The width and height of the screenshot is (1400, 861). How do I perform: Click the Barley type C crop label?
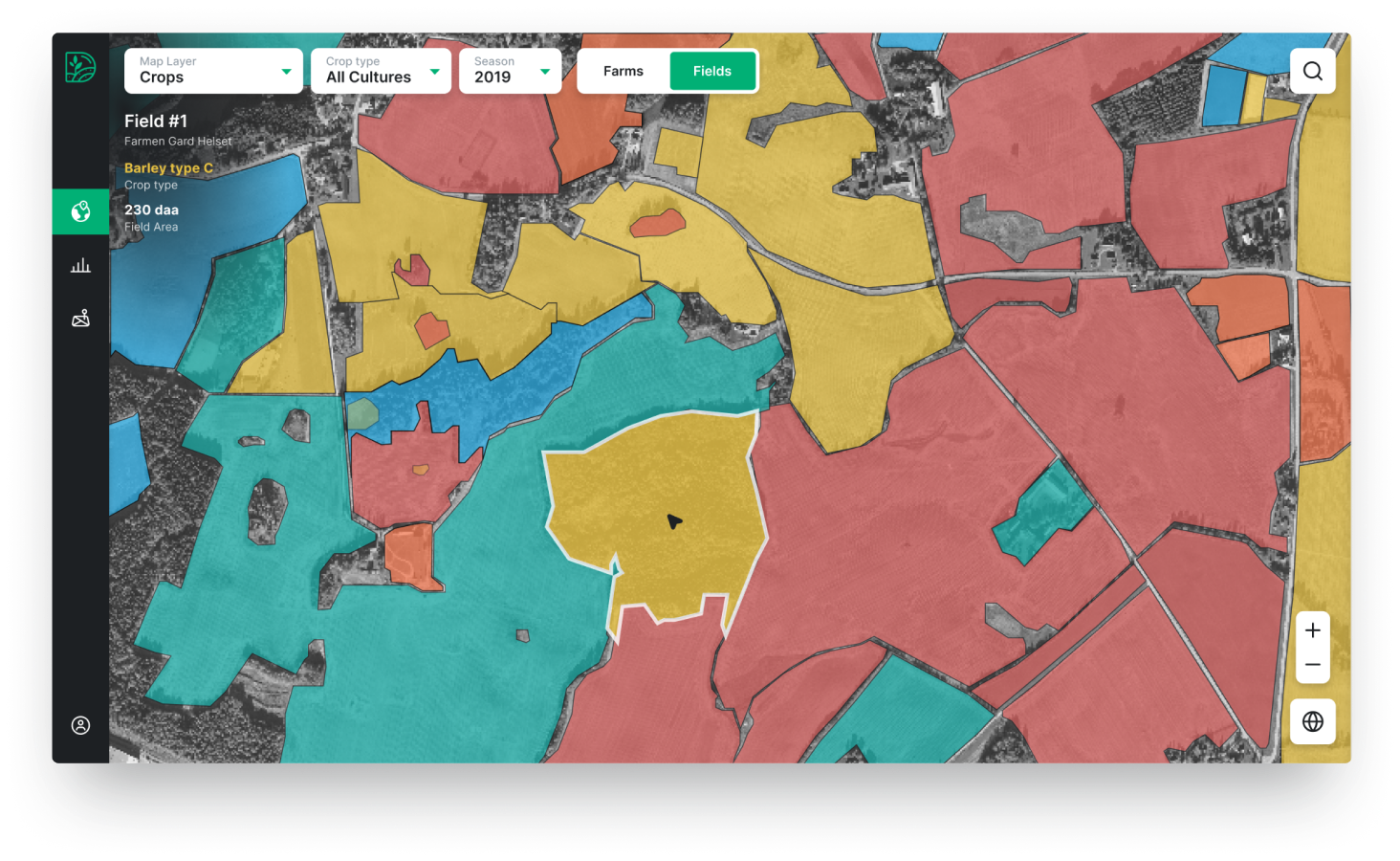click(168, 167)
